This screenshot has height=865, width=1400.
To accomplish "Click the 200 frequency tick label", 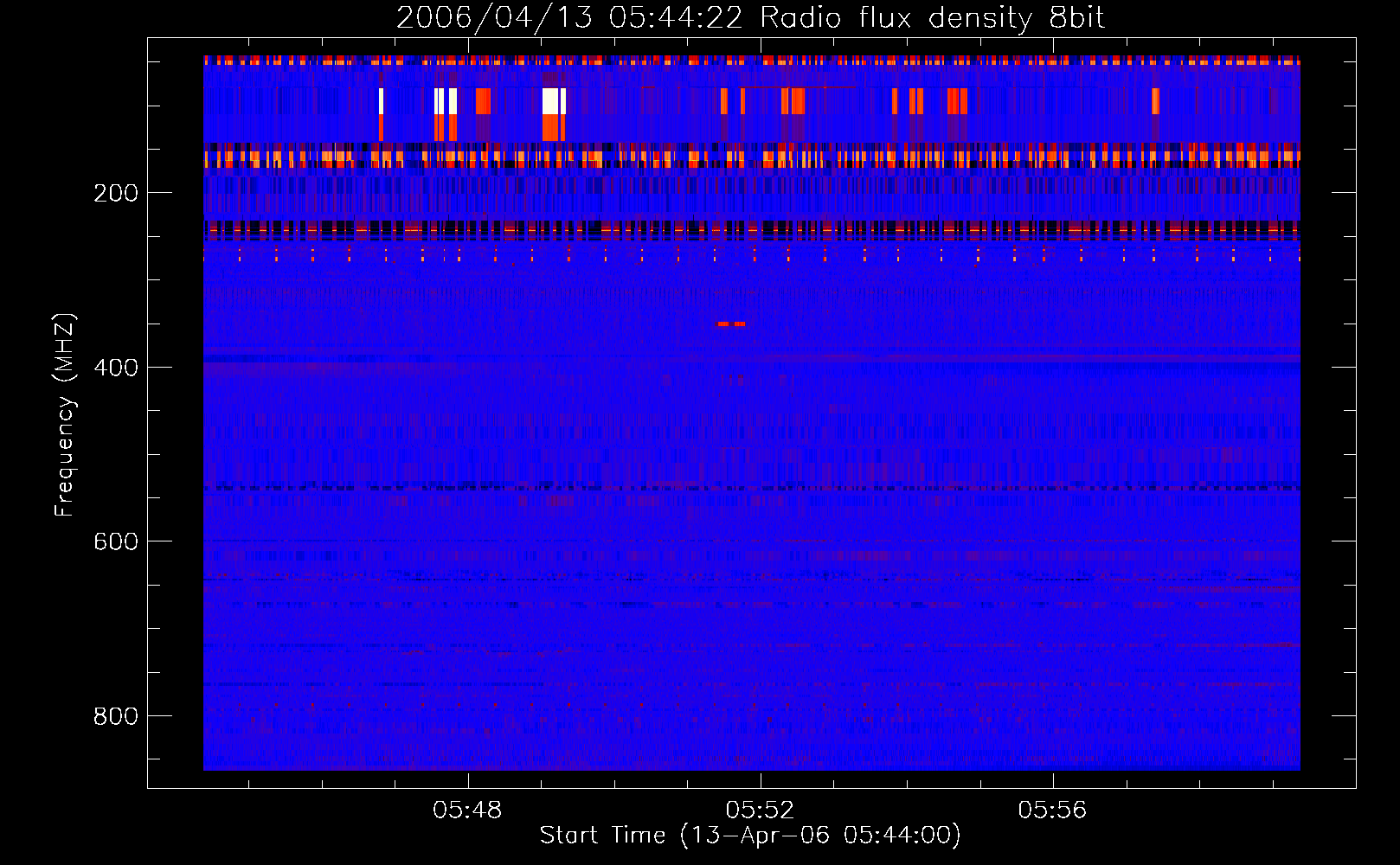I will tap(116, 193).
